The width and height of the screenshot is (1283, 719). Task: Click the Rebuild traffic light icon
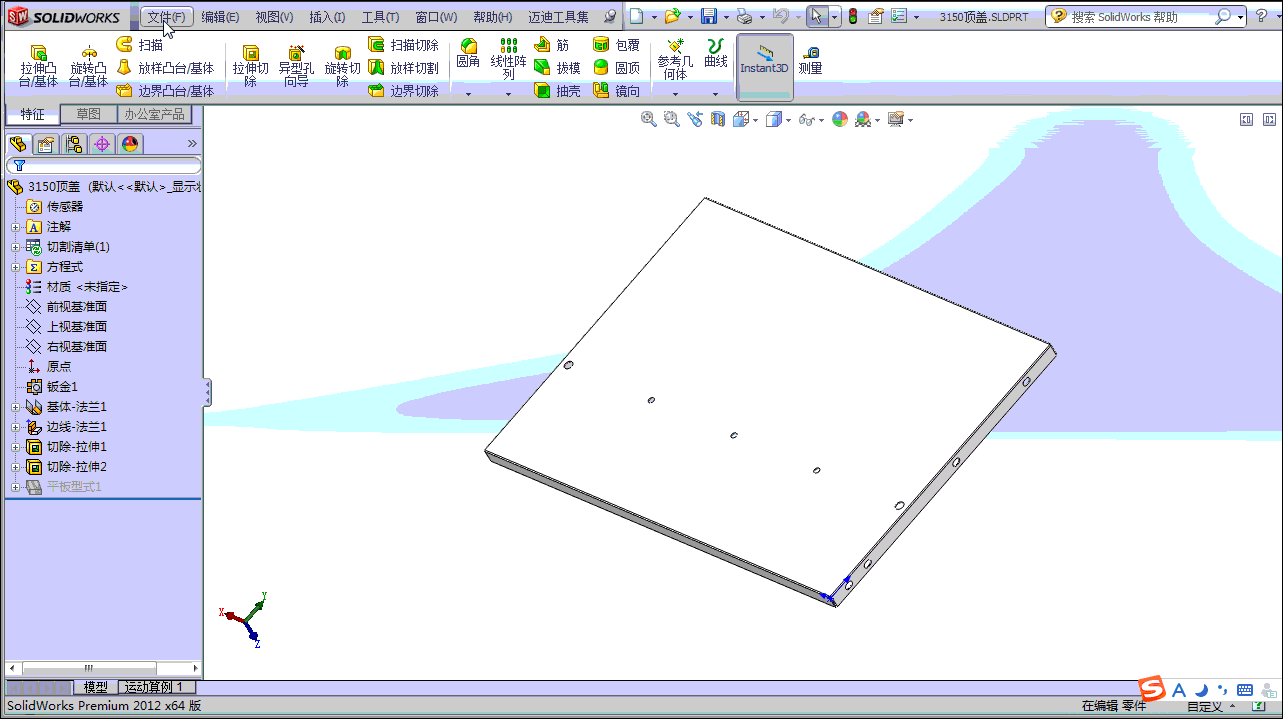pos(852,17)
